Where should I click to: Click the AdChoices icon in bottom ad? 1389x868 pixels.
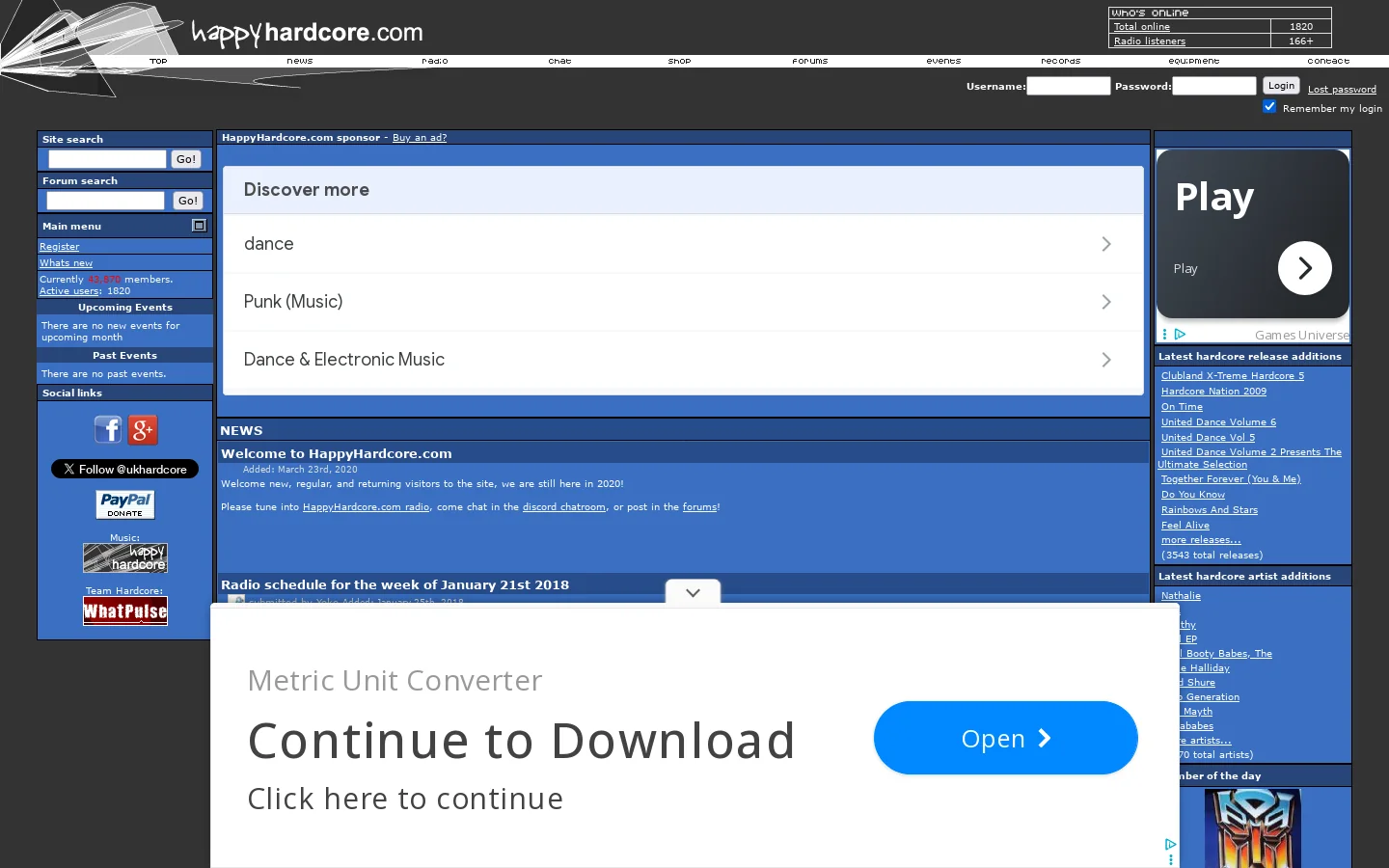(1170, 844)
